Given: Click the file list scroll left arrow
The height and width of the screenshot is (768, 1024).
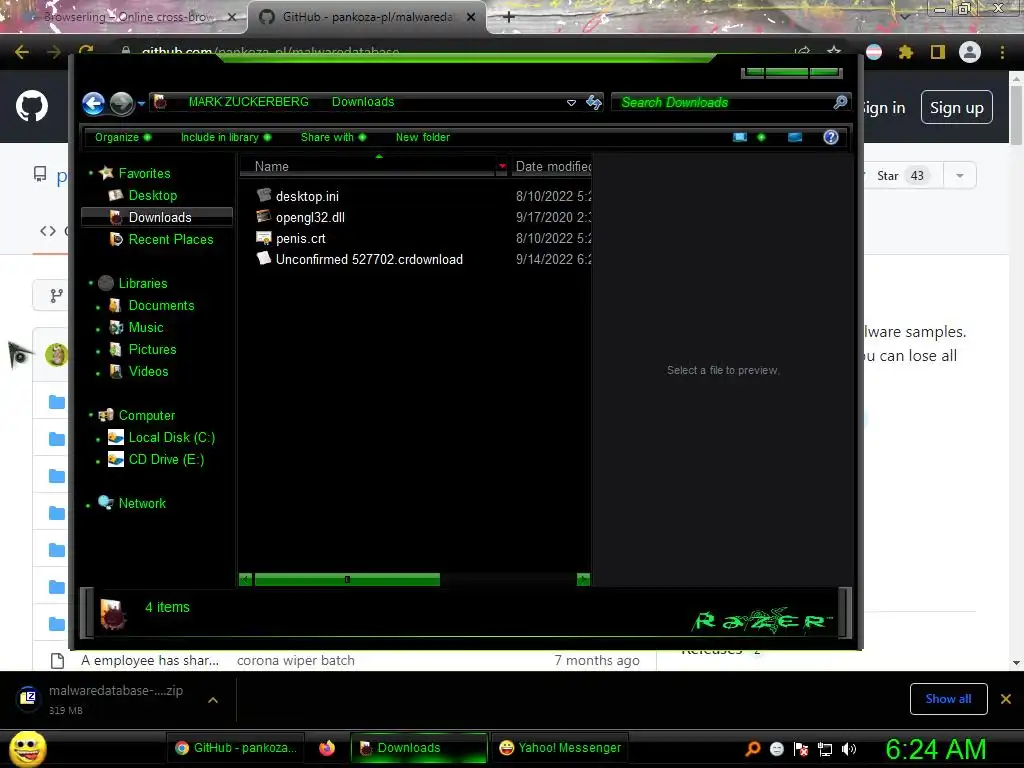Looking at the screenshot, I should [246, 579].
